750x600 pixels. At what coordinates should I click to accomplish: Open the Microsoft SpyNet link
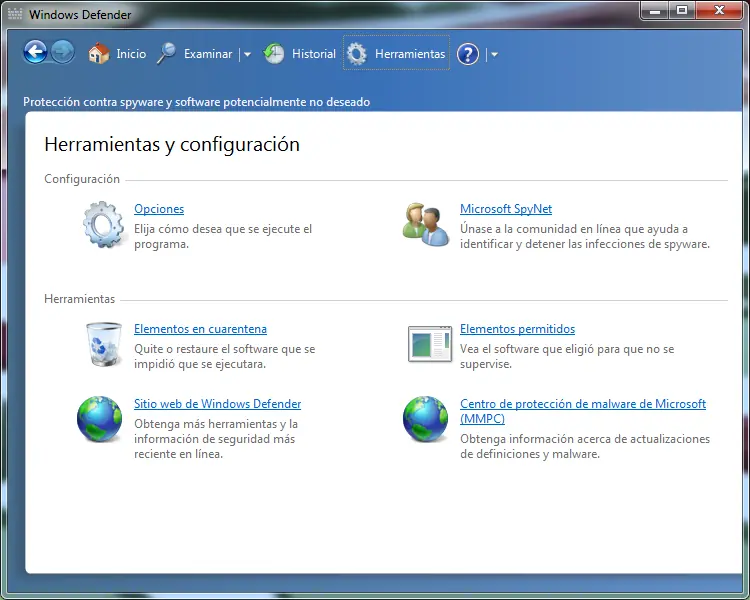(x=506, y=209)
